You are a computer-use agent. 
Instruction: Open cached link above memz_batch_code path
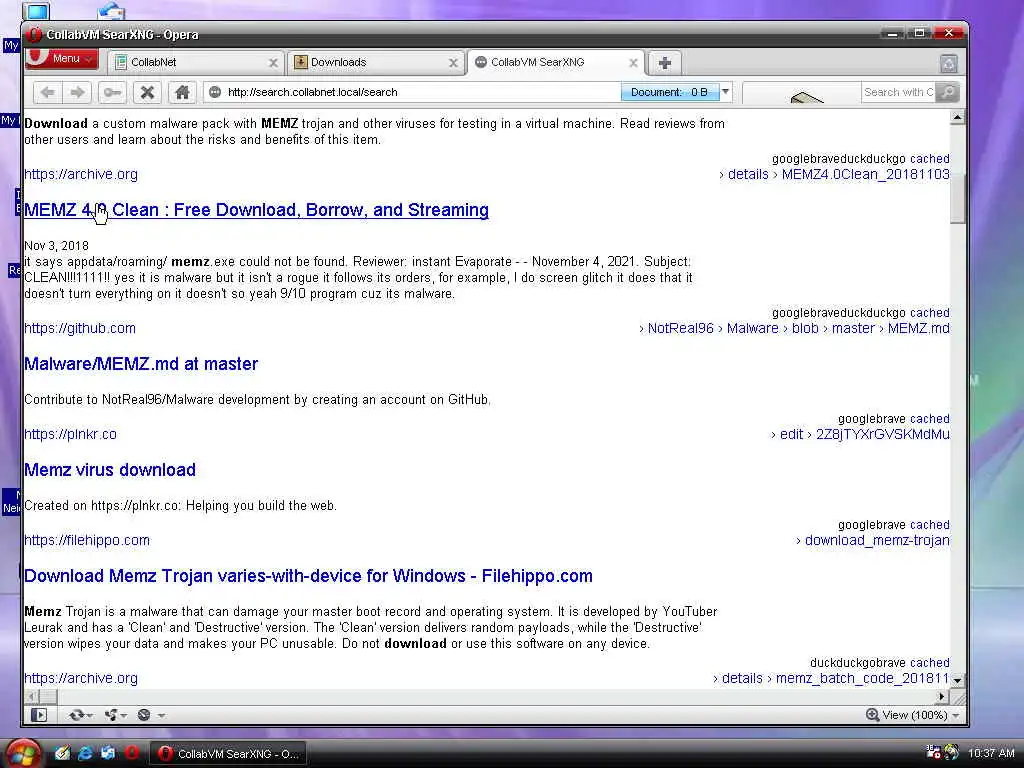pos(930,662)
